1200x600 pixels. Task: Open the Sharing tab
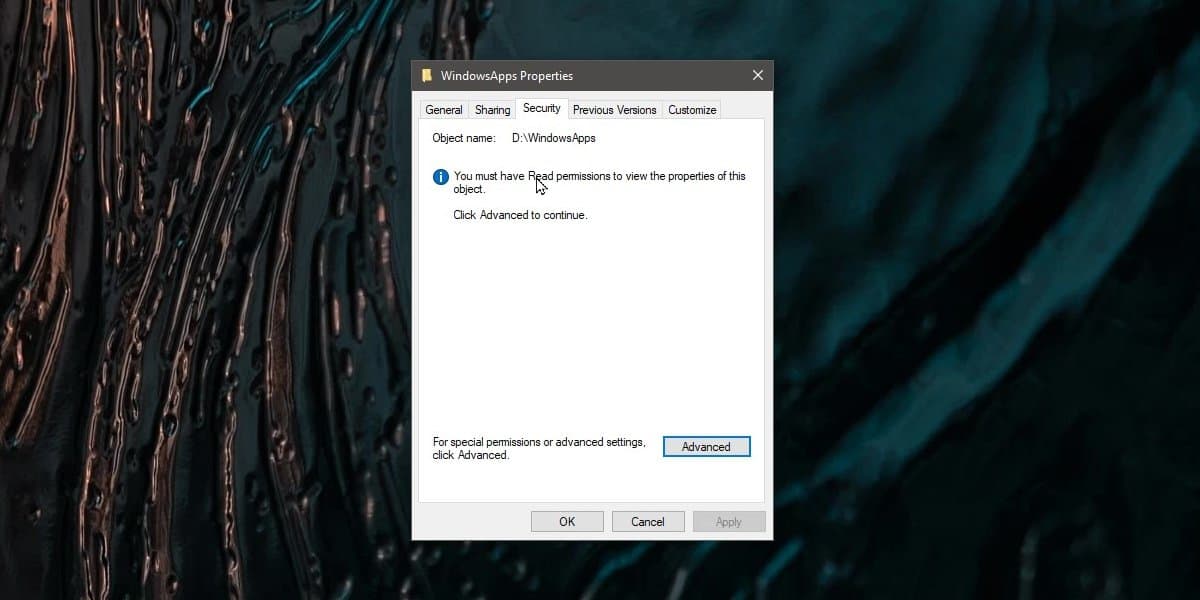[491, 109]
